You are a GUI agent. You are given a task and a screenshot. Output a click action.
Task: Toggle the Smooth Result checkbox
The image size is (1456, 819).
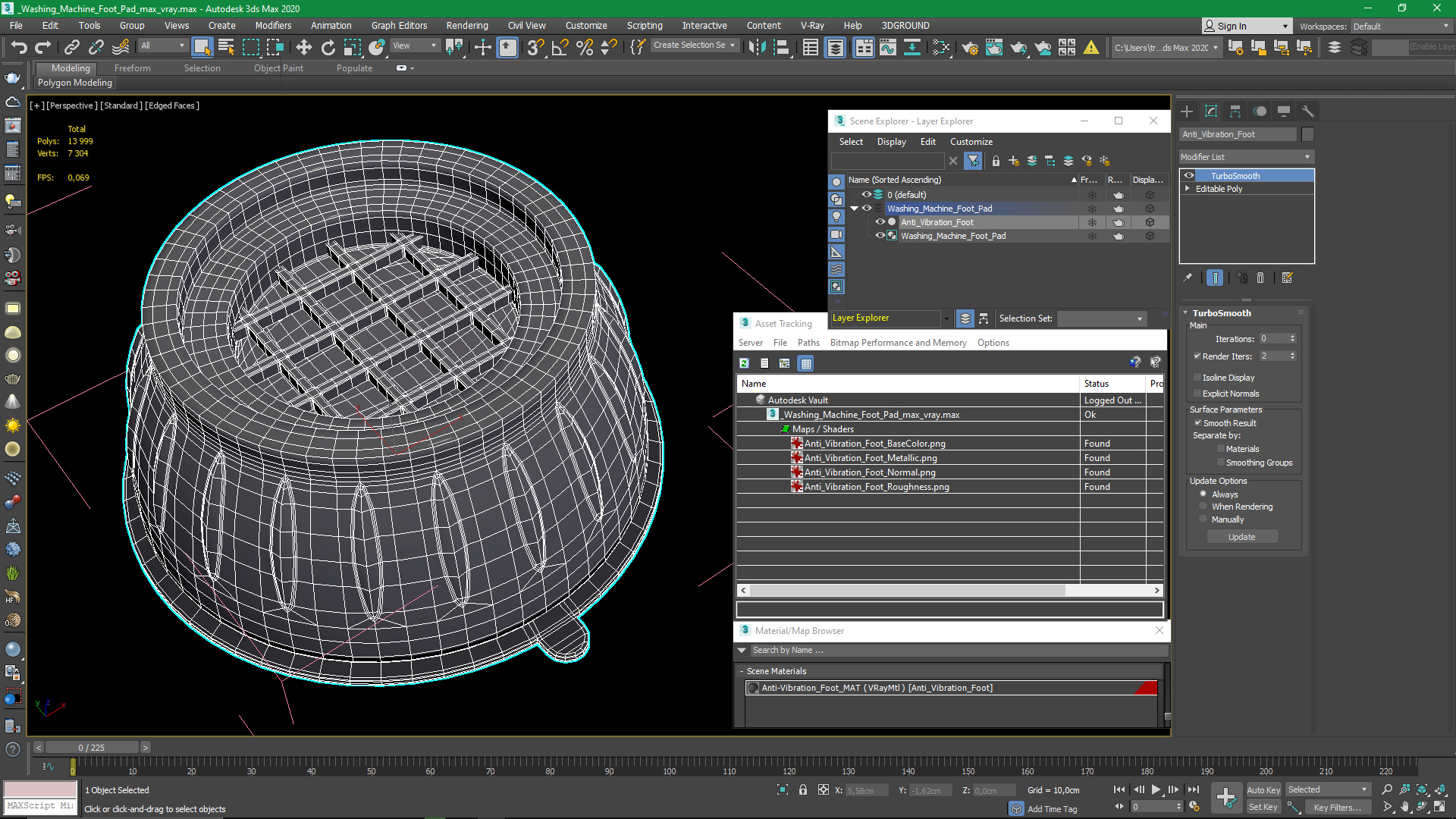(x=1198, y=423)
